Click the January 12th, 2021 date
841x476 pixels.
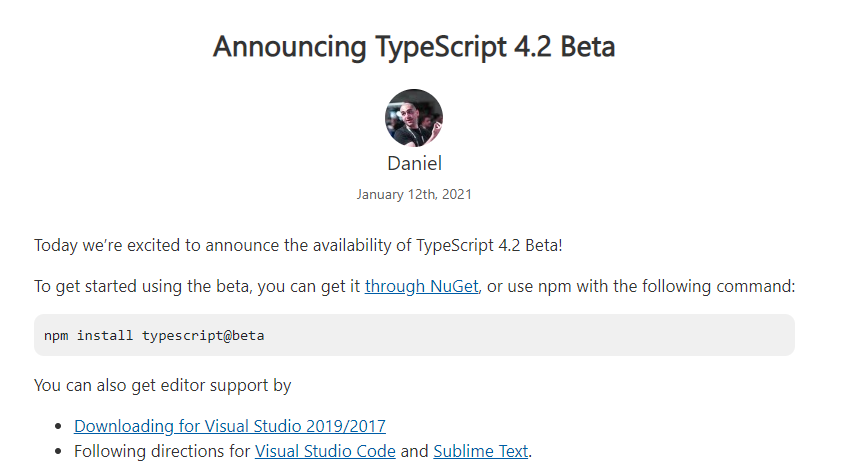(x=414, y=194)
